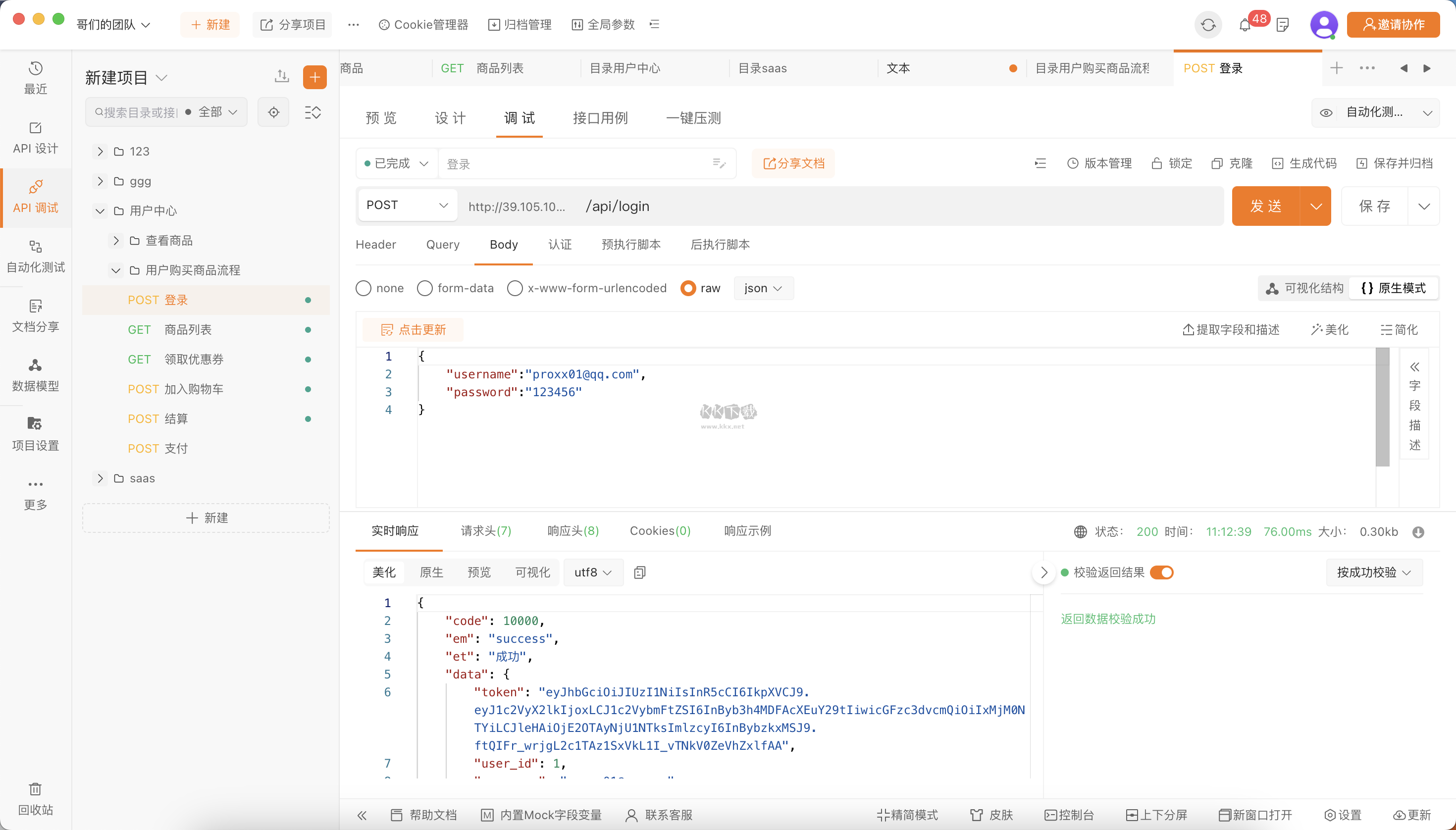The height and width of the screenshot is (830, 1456).
Task: Click the locate current API target icon
Action: click(274, 112)
